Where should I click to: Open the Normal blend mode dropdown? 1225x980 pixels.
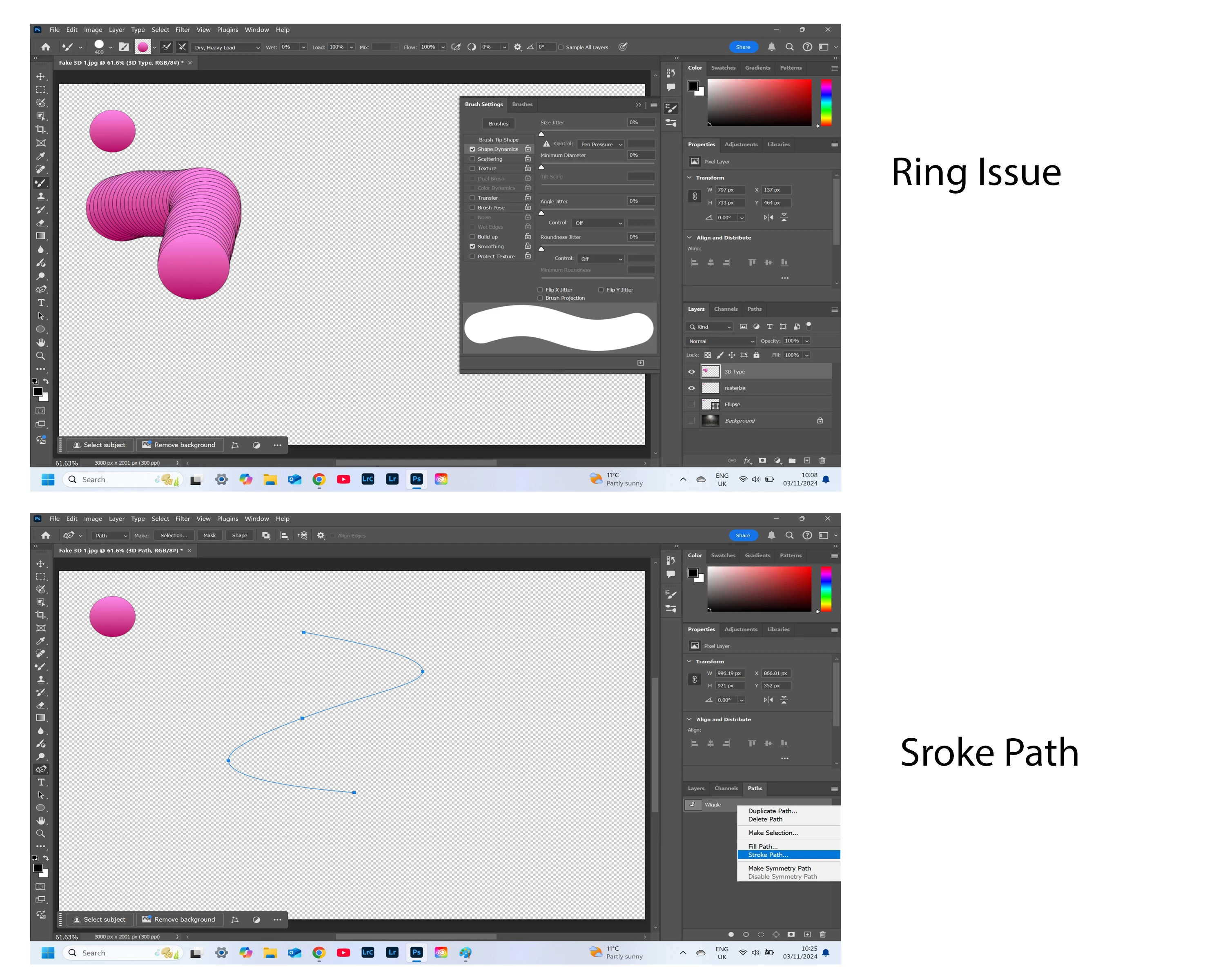[720, 341]
